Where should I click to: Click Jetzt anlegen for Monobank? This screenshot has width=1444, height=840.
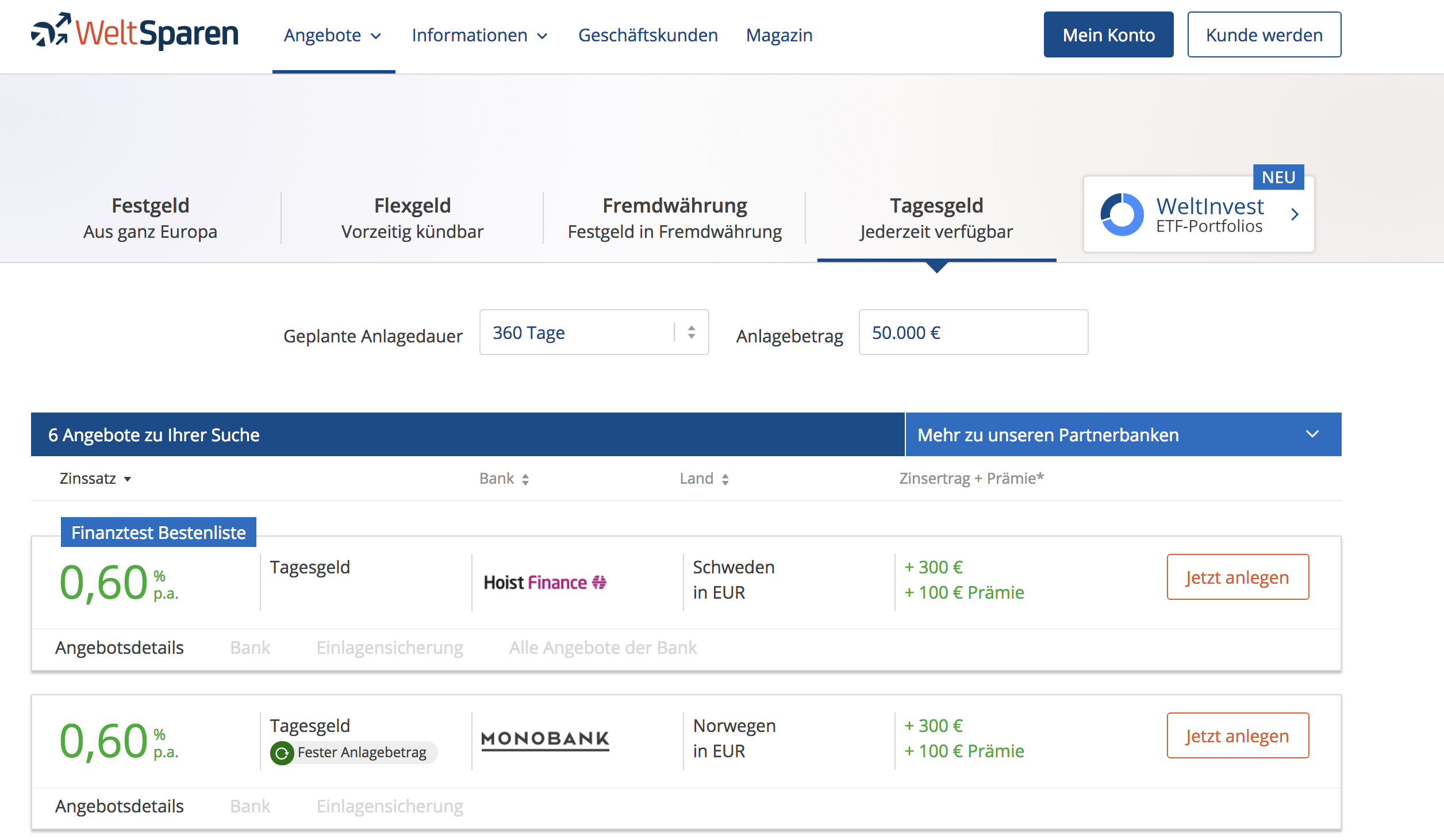tap(1238, 735)
